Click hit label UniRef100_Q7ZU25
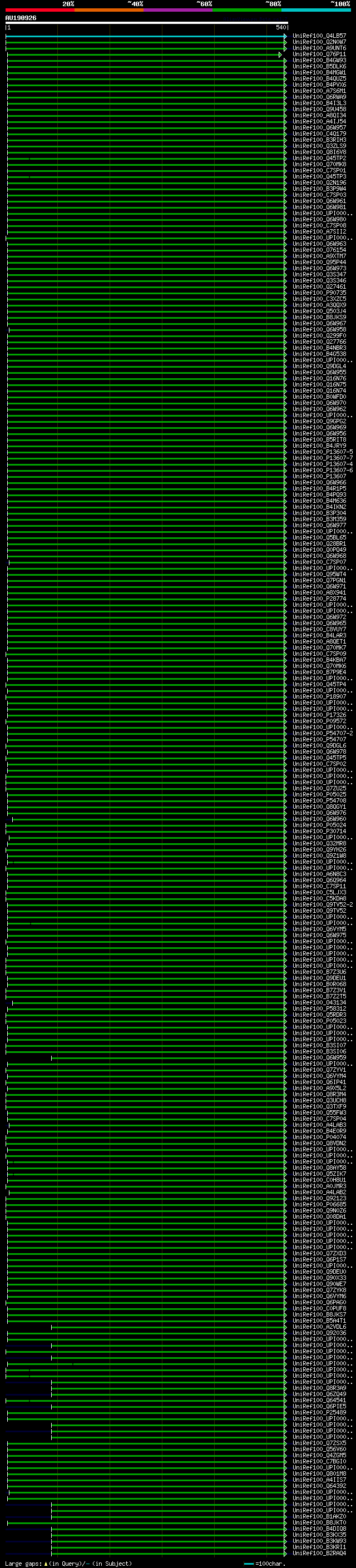Viewport: 356px width, 1568px height. click(x=319, y=788)
